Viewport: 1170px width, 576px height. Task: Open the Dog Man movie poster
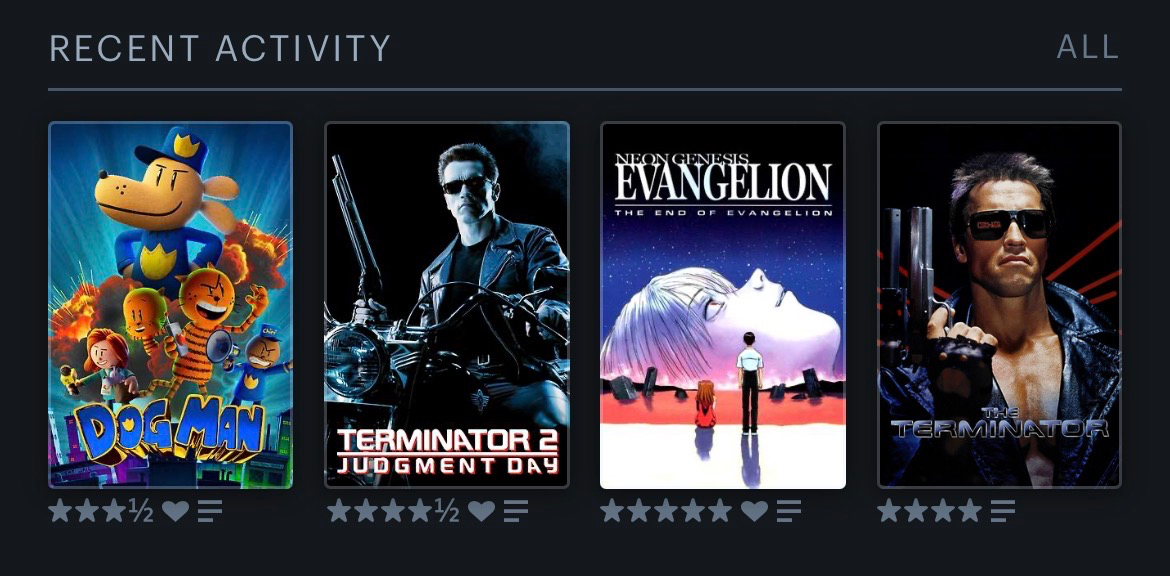pos(170,305)
